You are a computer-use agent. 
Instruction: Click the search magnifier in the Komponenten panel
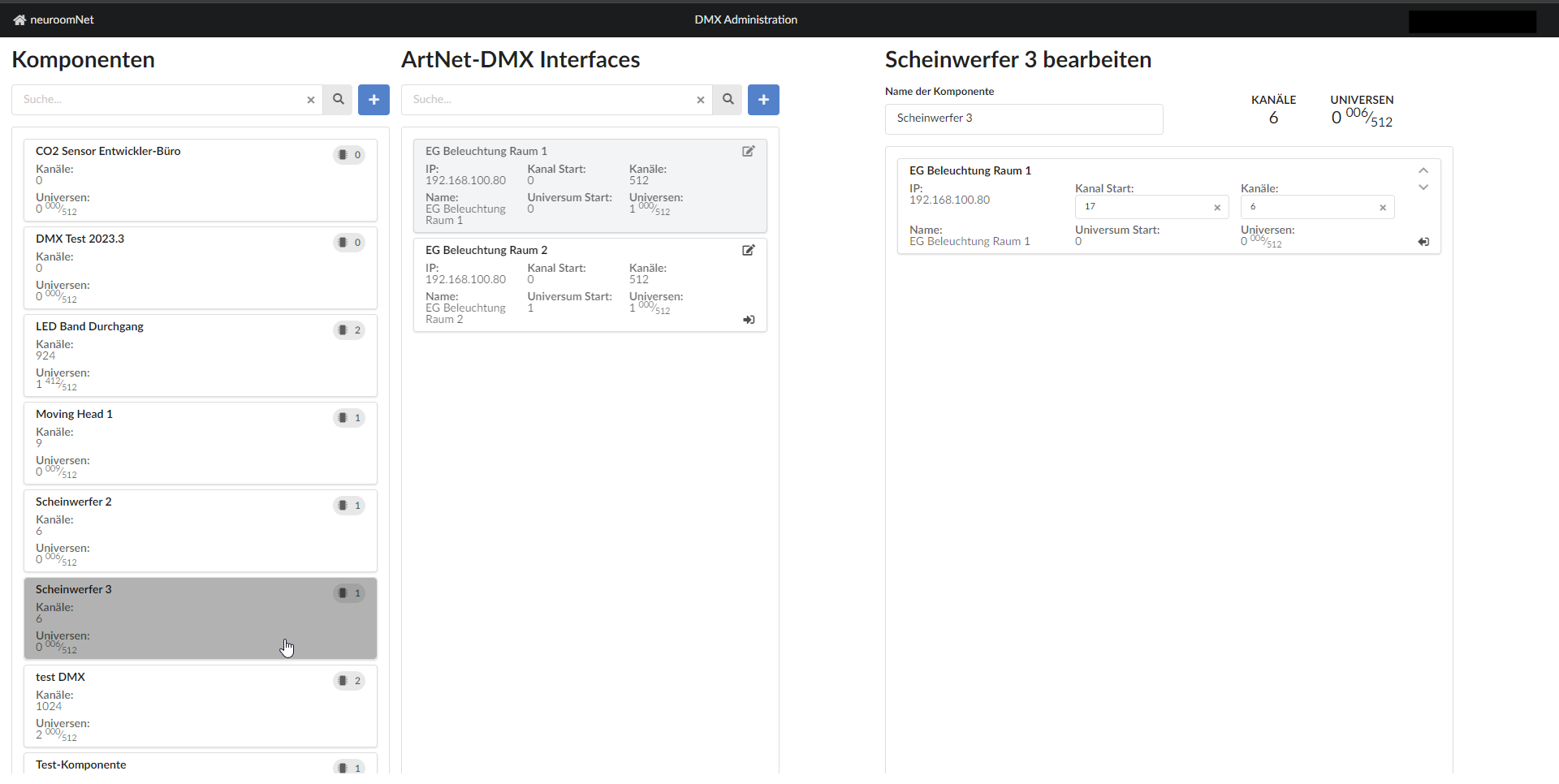tap(338, 99)
